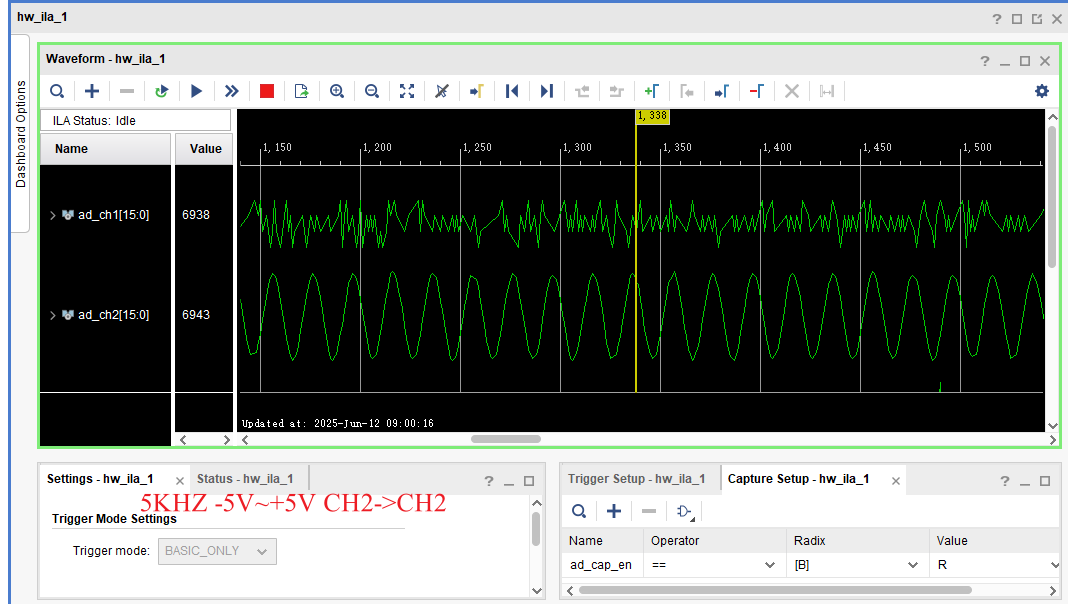Viewport: 1068px width, 604px height.
Task: Add a probe with the Waveform plus icon
Action: point(92,91)
